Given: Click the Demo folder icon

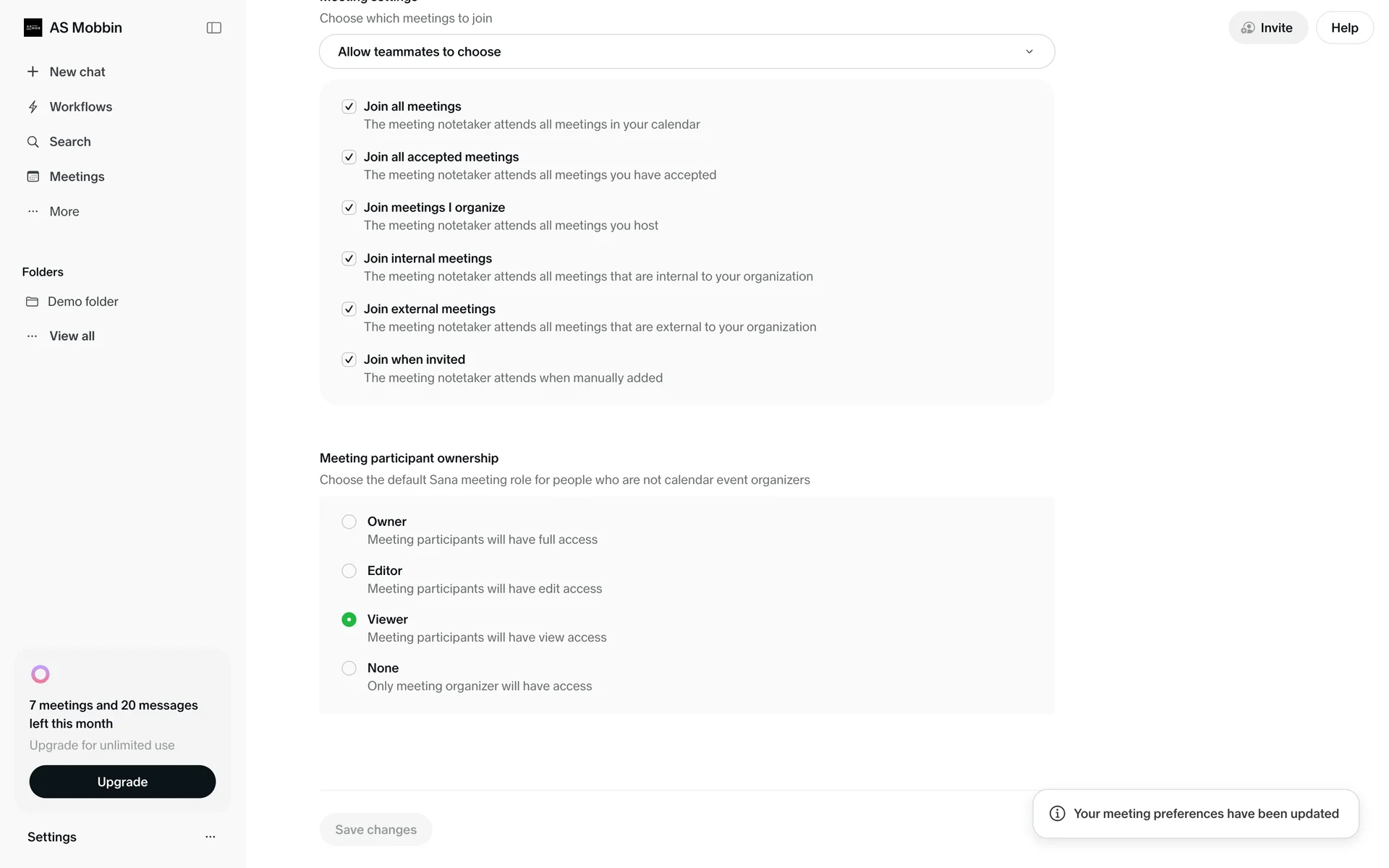Looking at the screenshot, I should (32, 302).
